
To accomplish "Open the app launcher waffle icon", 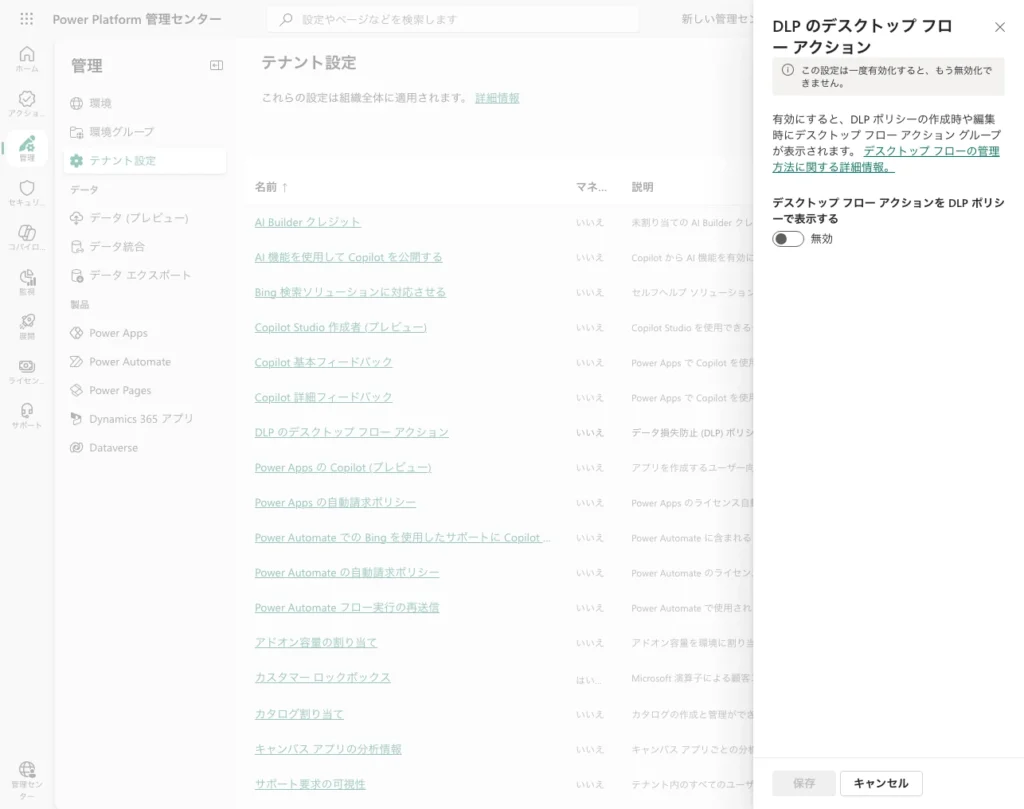I will coord(26,19).
